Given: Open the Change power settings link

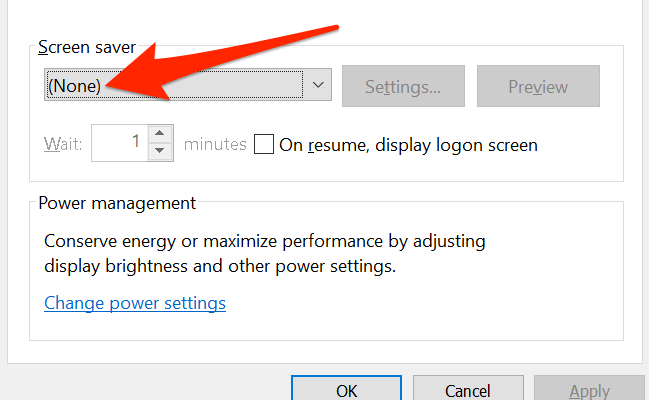Looking at the screenshot, I should tap(135, 303).
